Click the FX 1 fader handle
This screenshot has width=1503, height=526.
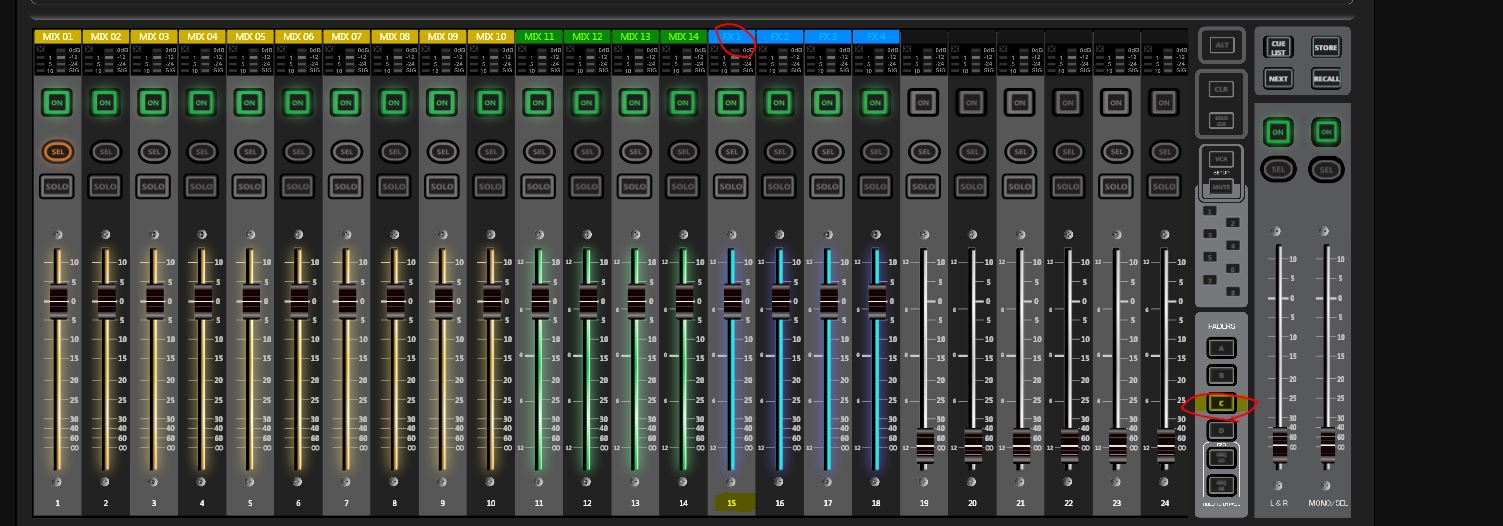click(x=731, y=300)
